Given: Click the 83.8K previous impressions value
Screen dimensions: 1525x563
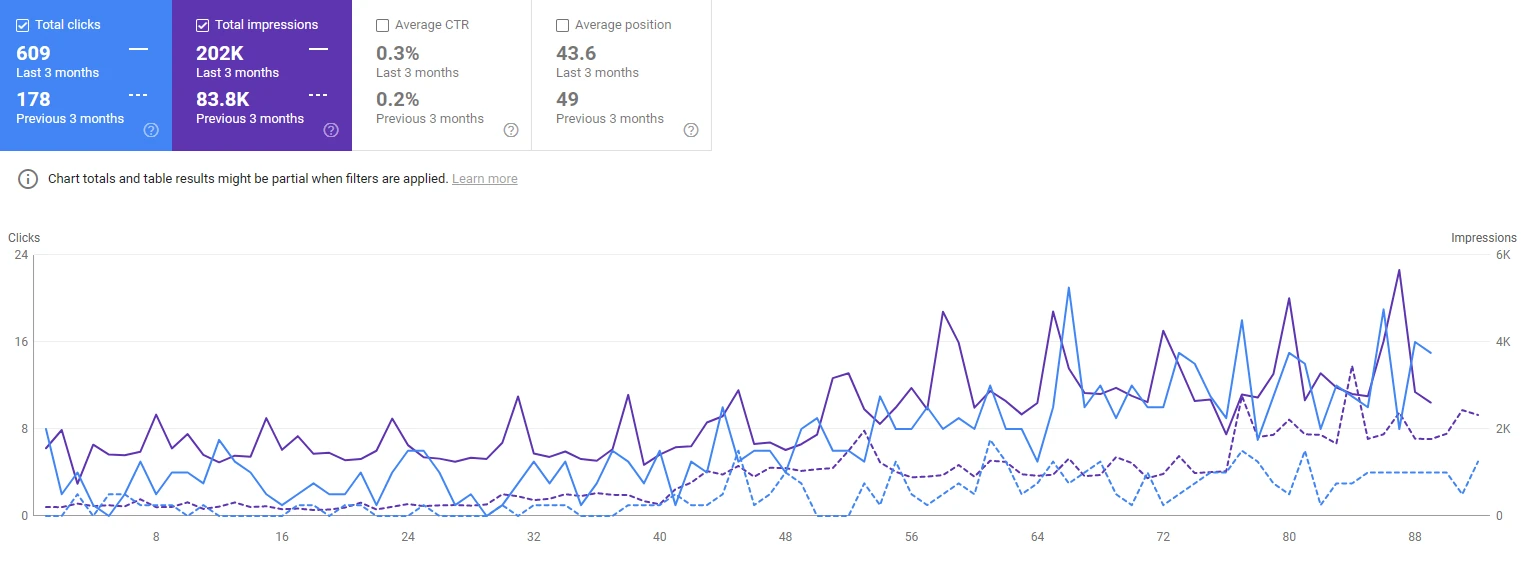Looking at the screenshot, I should coord(223,99).
